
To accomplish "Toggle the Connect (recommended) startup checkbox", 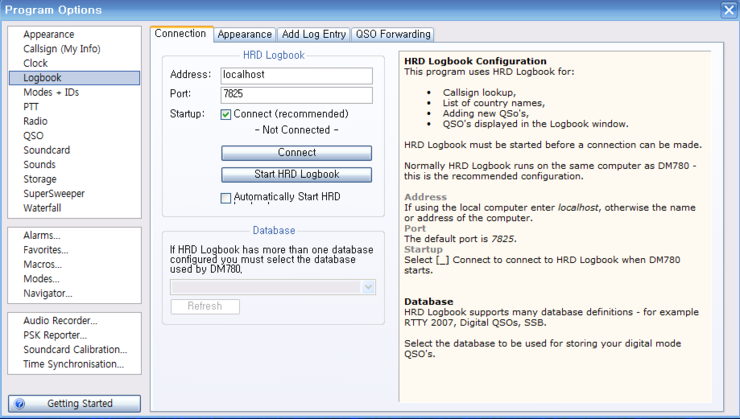I will click(226, 115).
